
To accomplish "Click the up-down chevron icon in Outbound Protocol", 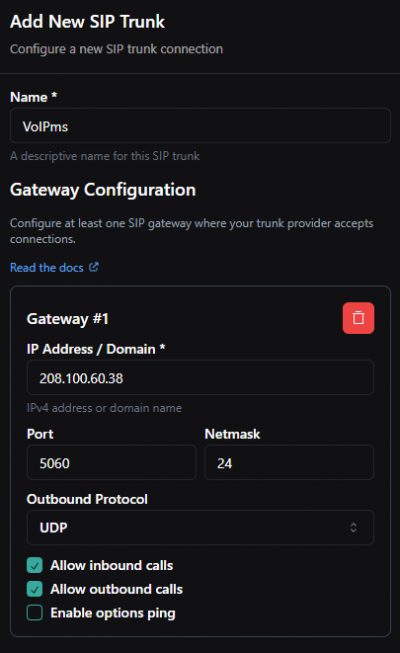I will tap(353, 528).
